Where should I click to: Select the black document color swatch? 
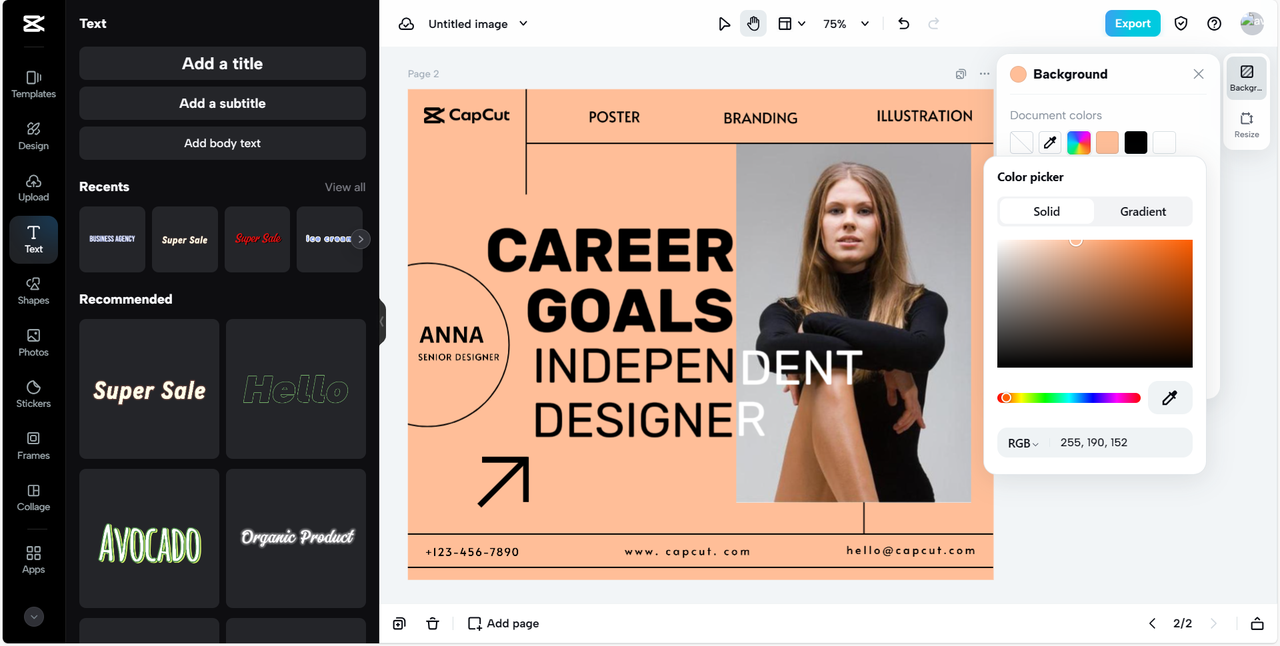[x=1136, y=143]
